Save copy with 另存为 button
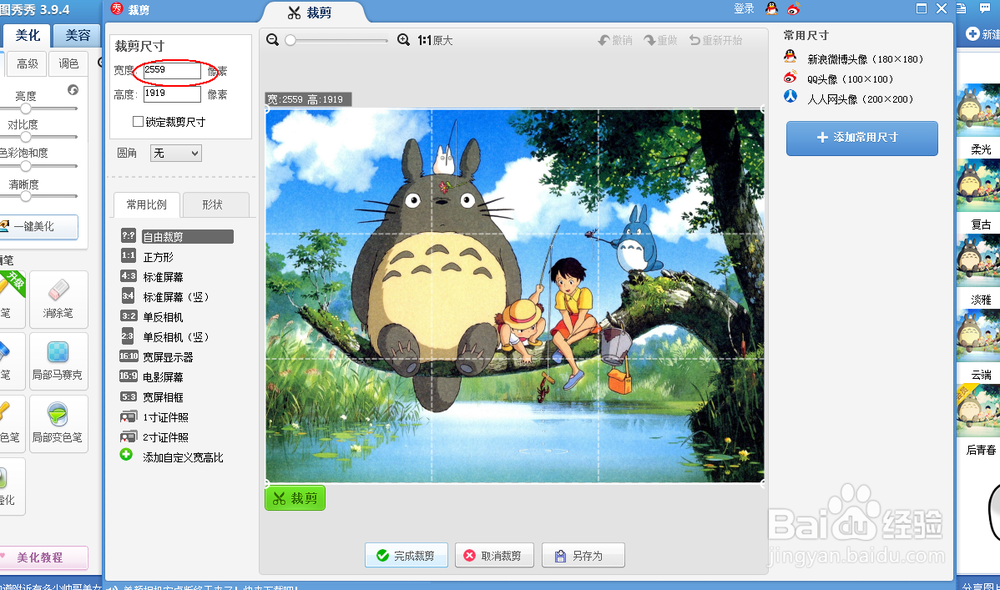 583,556
